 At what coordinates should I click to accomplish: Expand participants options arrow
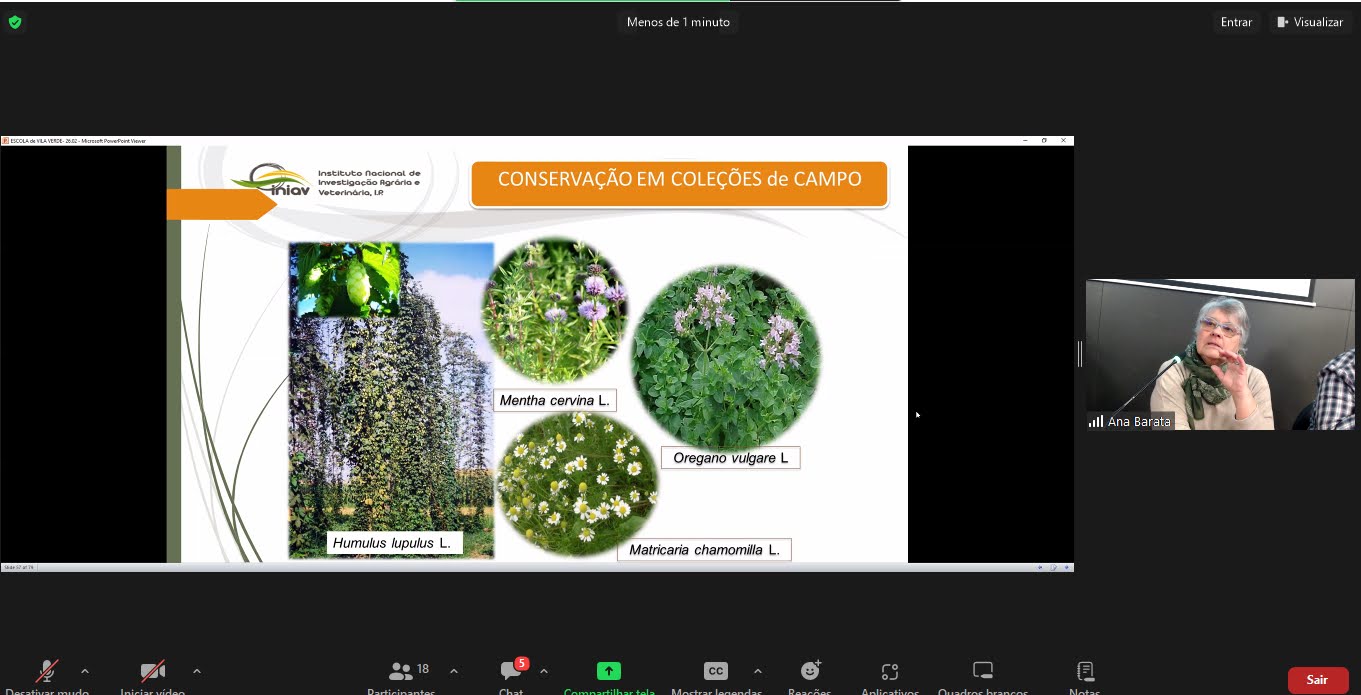point(454,671)
